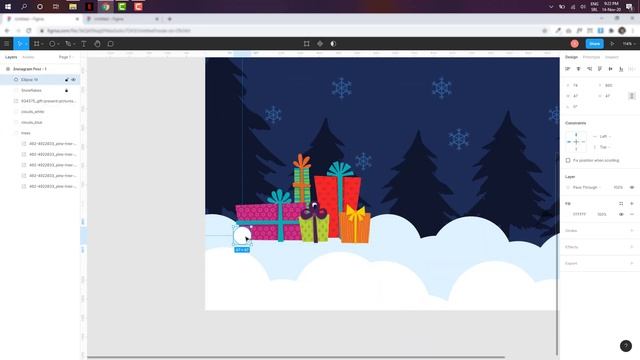Click the user avatar in Figma toolbar
This screenshot has width=640, height=360.
point(574,44)
